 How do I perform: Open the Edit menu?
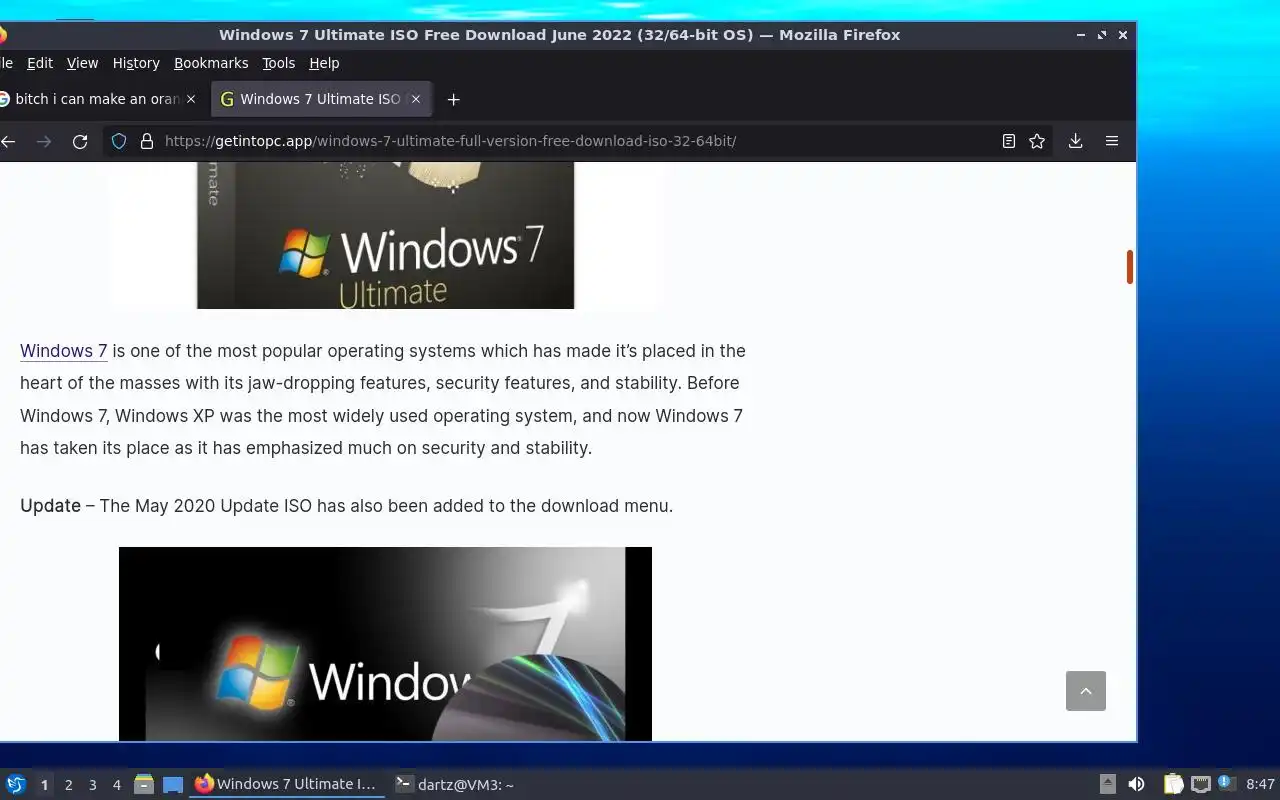(x=40, y=63)
